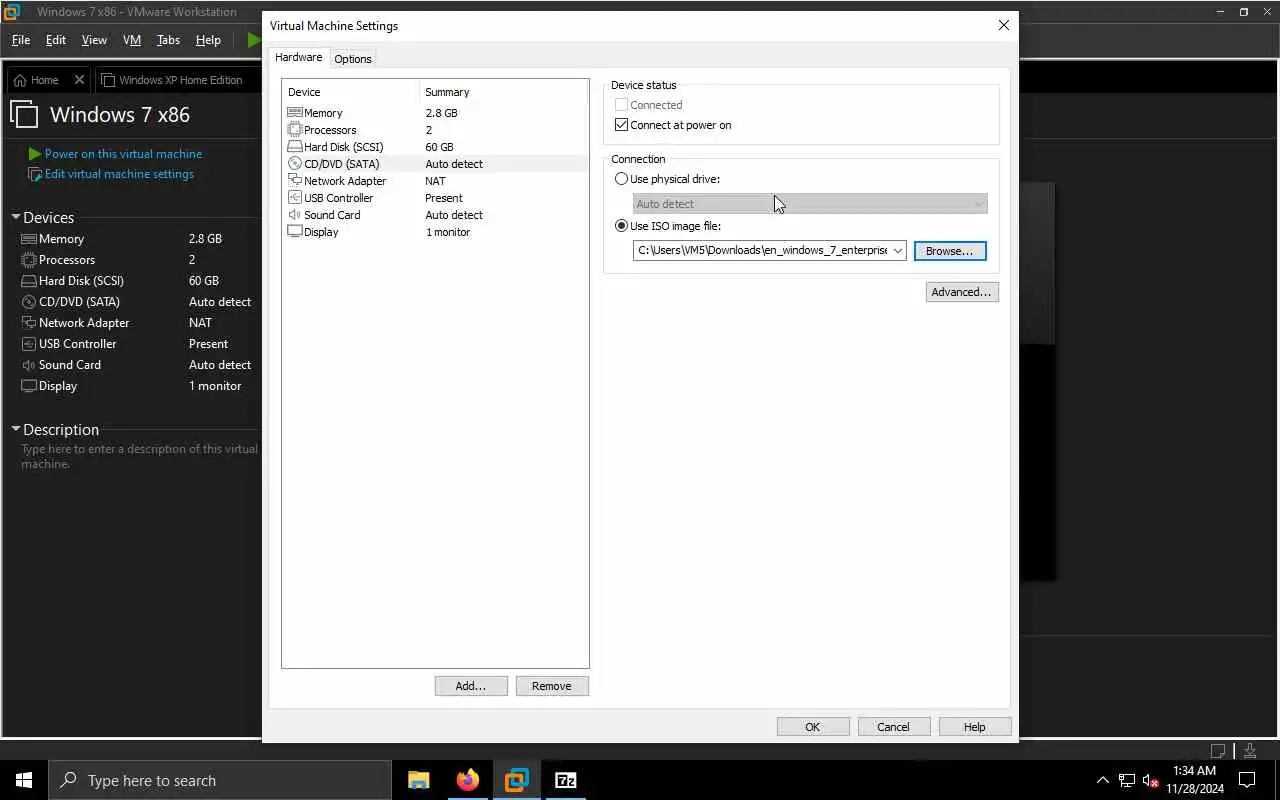Image resolution: width=1280 pixels, height=800 pixels.
Task: Click the Advanced... button
Action: click(x=962, y=292)
